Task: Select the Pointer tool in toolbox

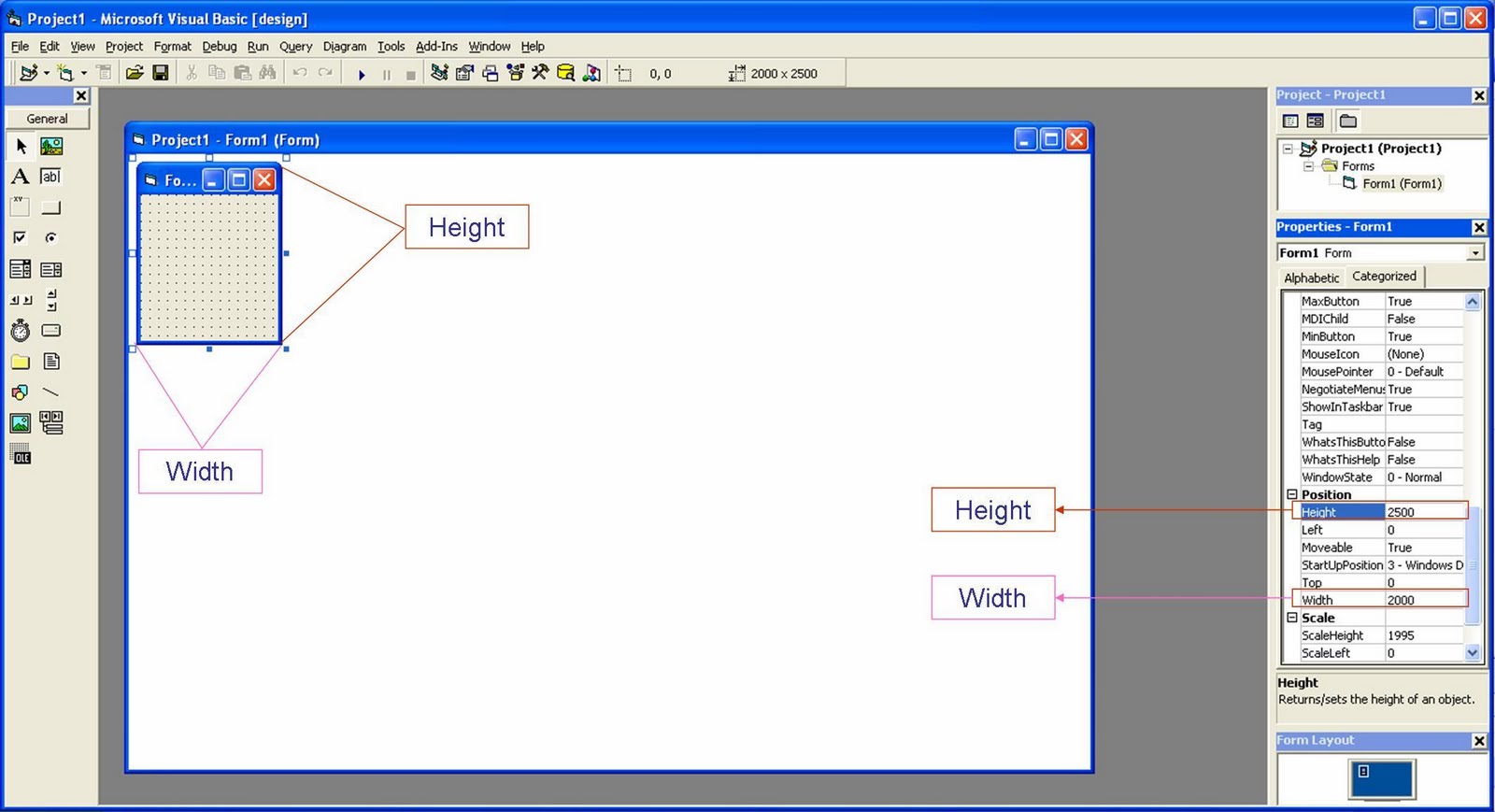Action: coord(21,146)
